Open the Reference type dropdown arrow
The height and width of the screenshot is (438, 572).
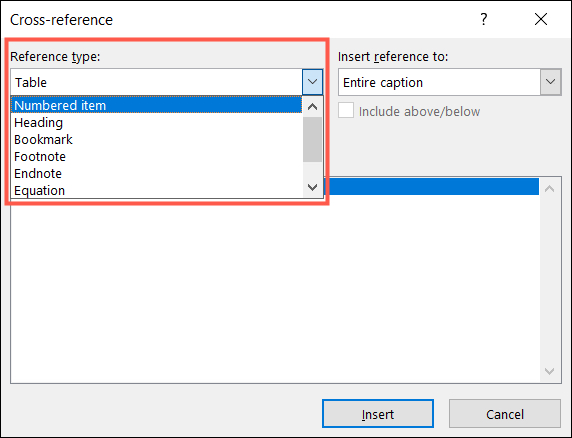click(x=313, y=82)
